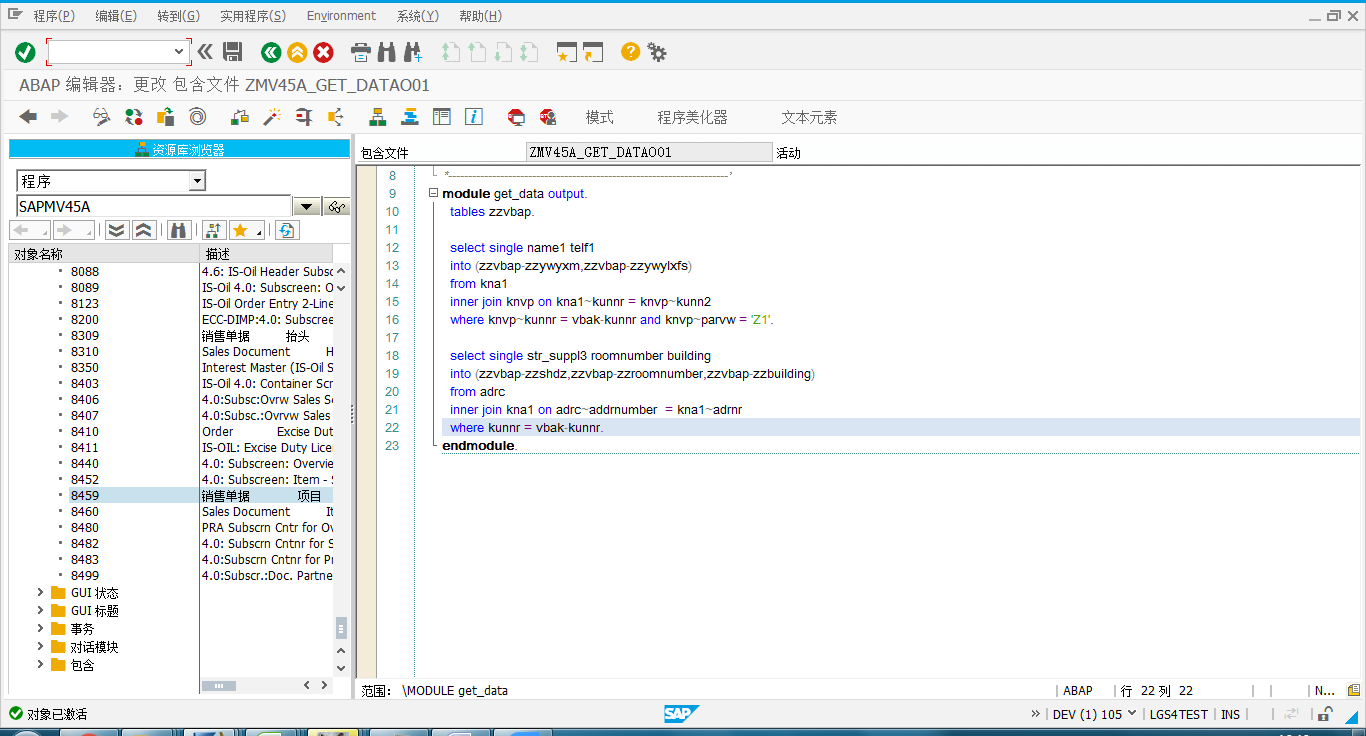Click the Where-Used List icon
Viewport: 1366px width, 736px height.
[x=336, y=117]
